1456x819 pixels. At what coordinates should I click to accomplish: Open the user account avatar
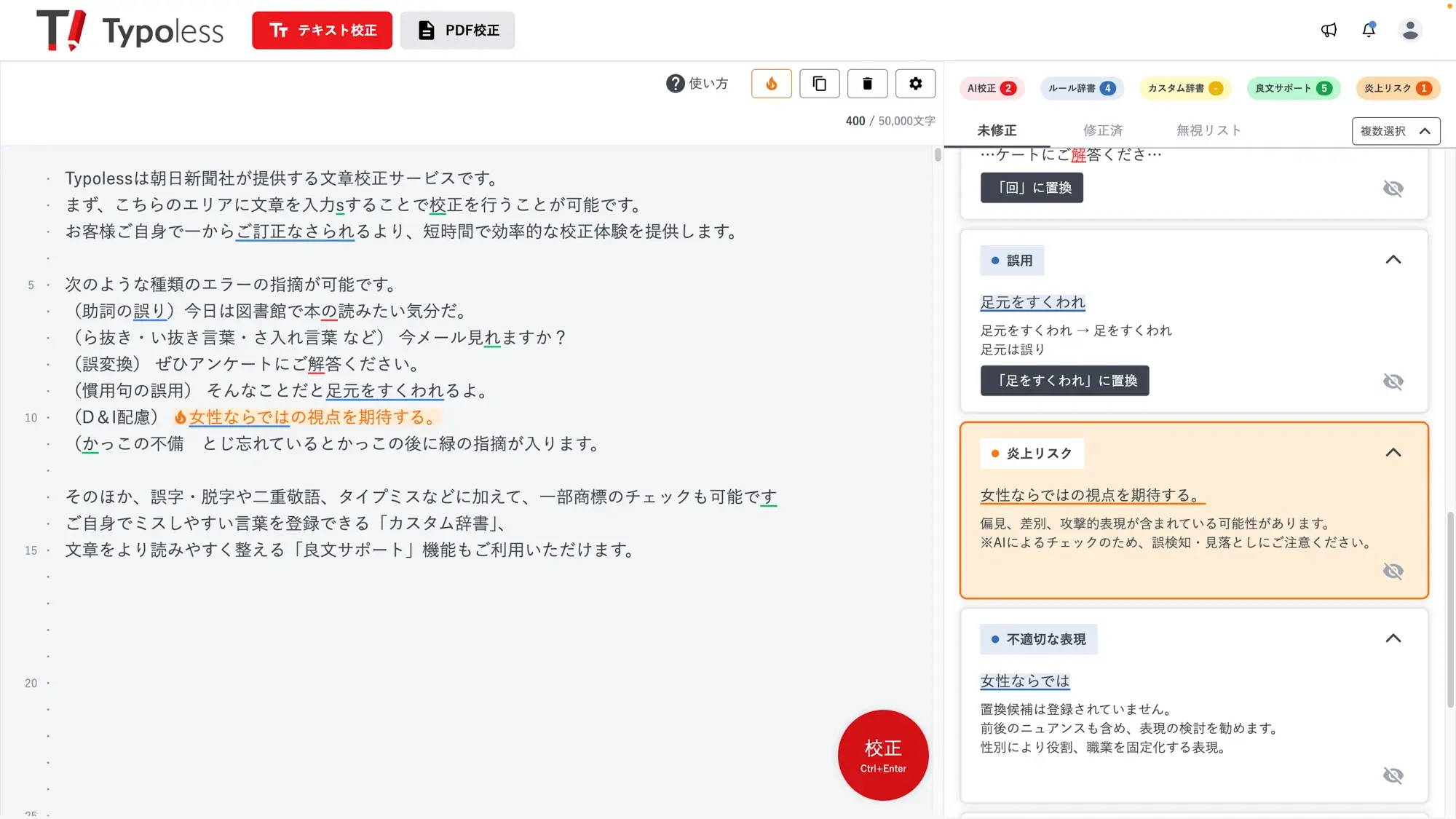coord(1410,30)
